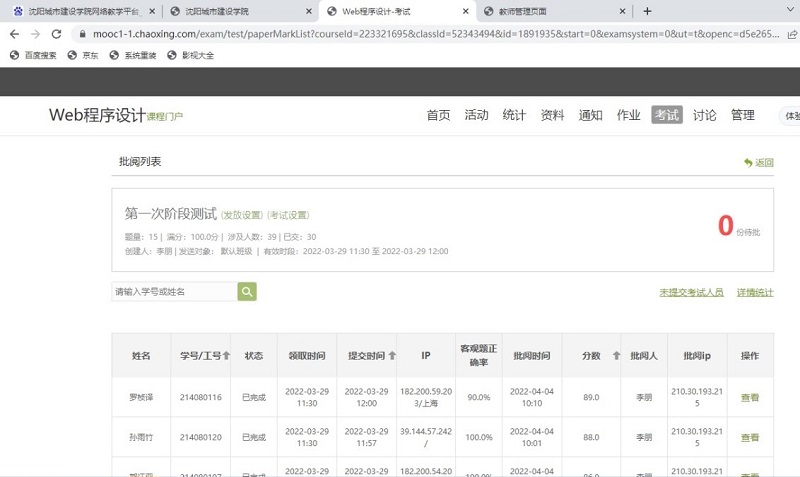Viewport: 800px width, 477px height.
Task: Click 查看 for student 罗桢译
Action: pos(749,397)
